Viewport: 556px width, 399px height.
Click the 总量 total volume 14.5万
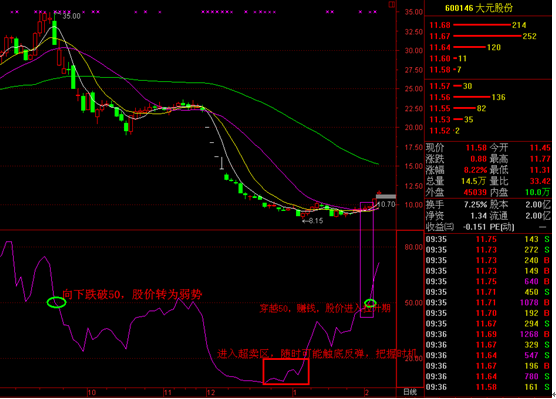tap(473, 181)
